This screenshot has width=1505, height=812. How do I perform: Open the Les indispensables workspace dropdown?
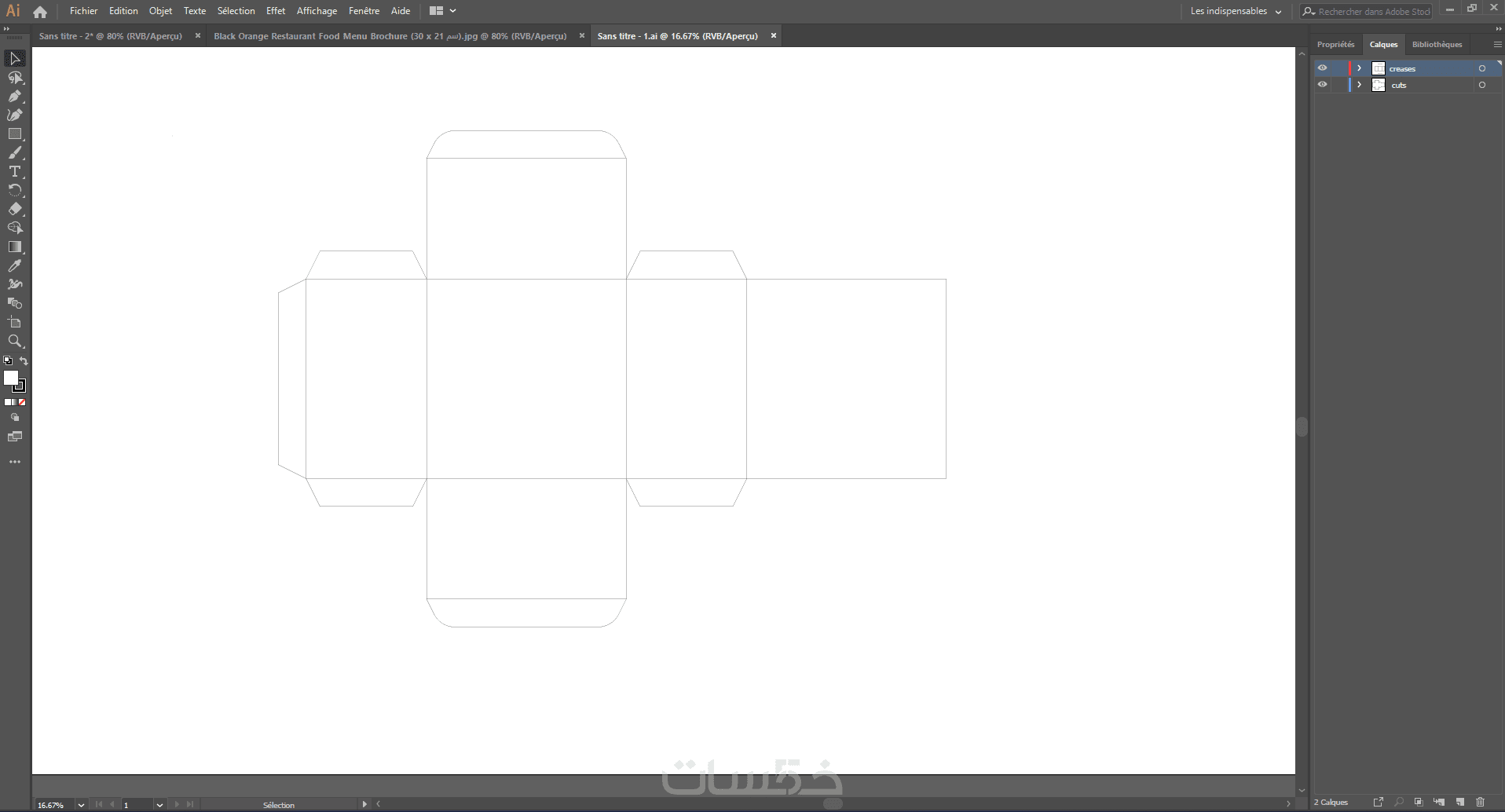[1236, 11]
